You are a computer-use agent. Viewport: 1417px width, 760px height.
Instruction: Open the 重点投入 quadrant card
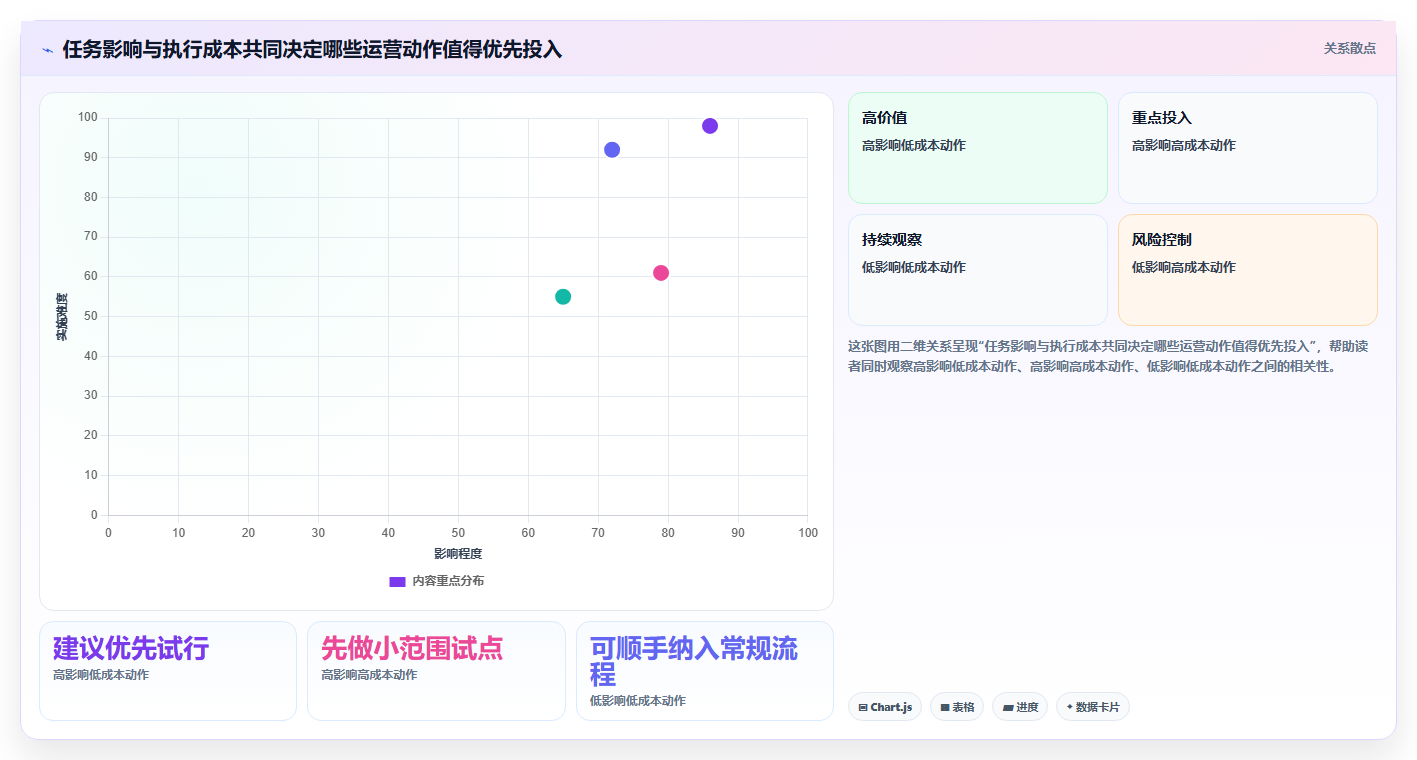pos(1248,148)
